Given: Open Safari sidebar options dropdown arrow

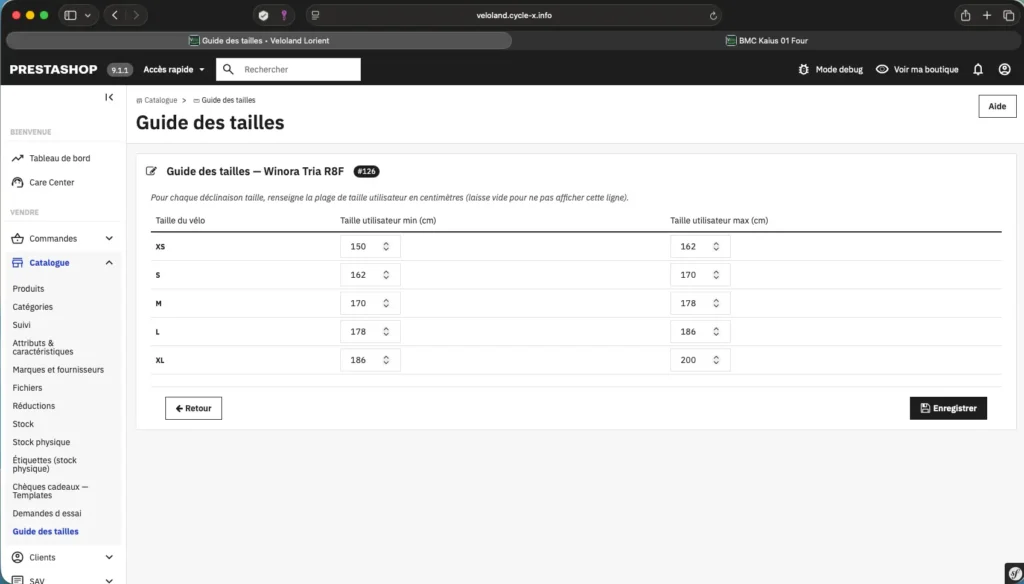Looking at the screenshot, I should pyautogui.click(x=88, y=15).
